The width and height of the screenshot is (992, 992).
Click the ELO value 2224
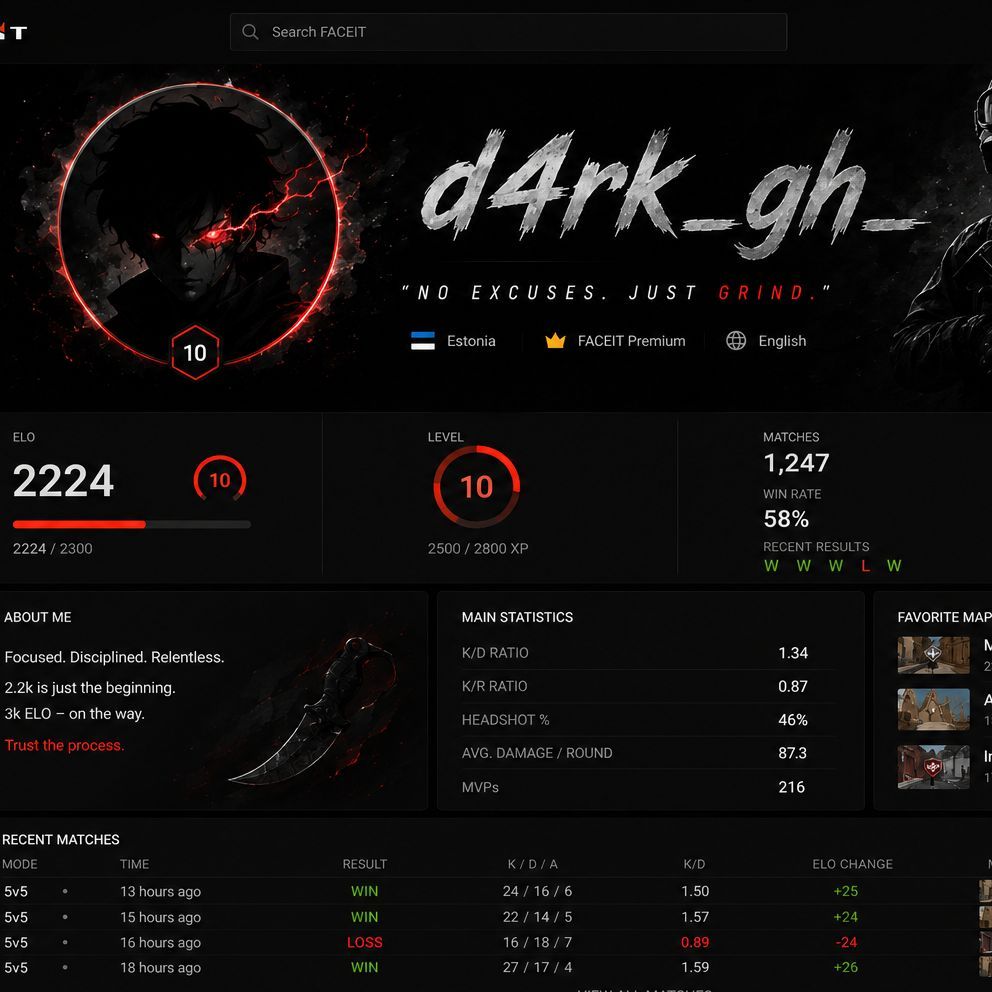pos(63,481)
